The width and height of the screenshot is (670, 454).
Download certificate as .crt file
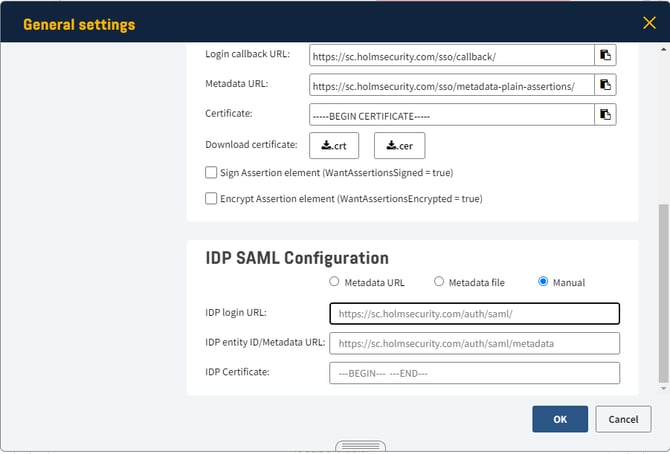[x=334, y=146]
